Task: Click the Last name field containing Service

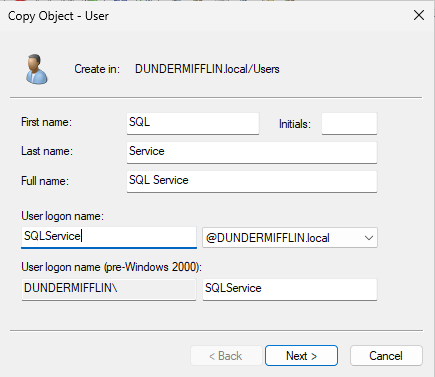Action: [x=252, y=152]
